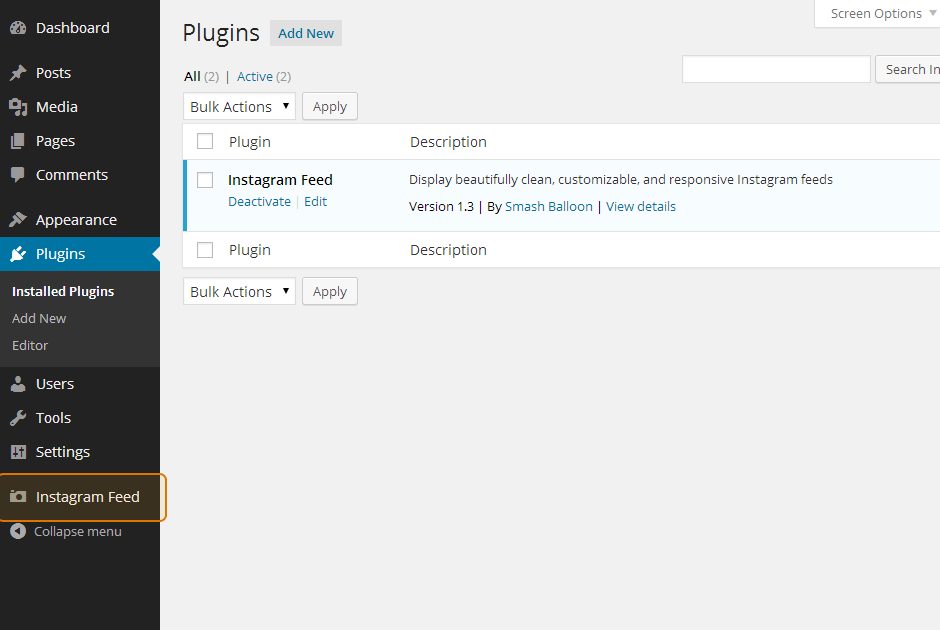
Task: Click the Appearance paintbrush icon
Action: pyautogui.click(x=18, y=220)
